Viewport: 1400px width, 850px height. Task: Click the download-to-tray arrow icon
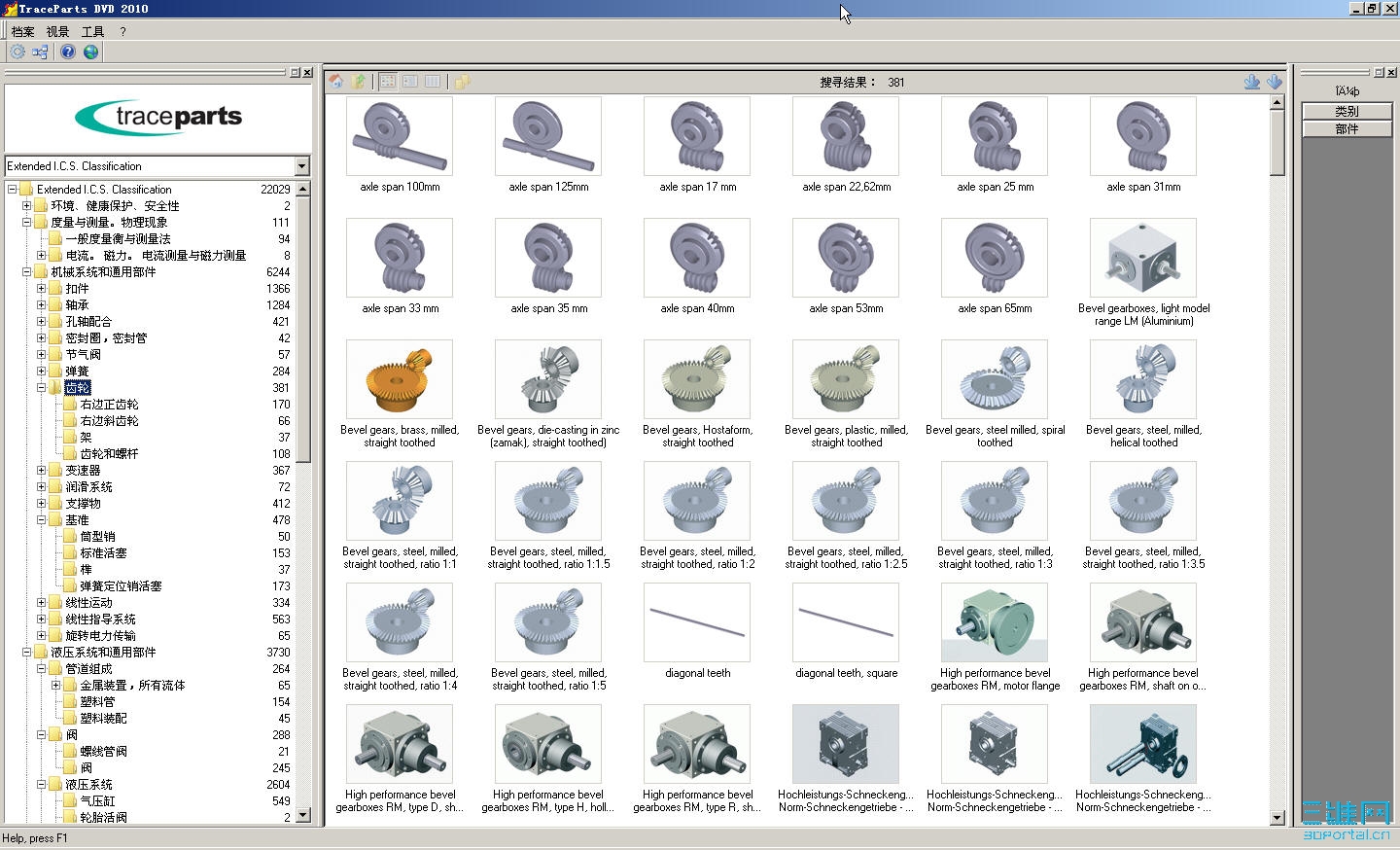(1252, 82)
